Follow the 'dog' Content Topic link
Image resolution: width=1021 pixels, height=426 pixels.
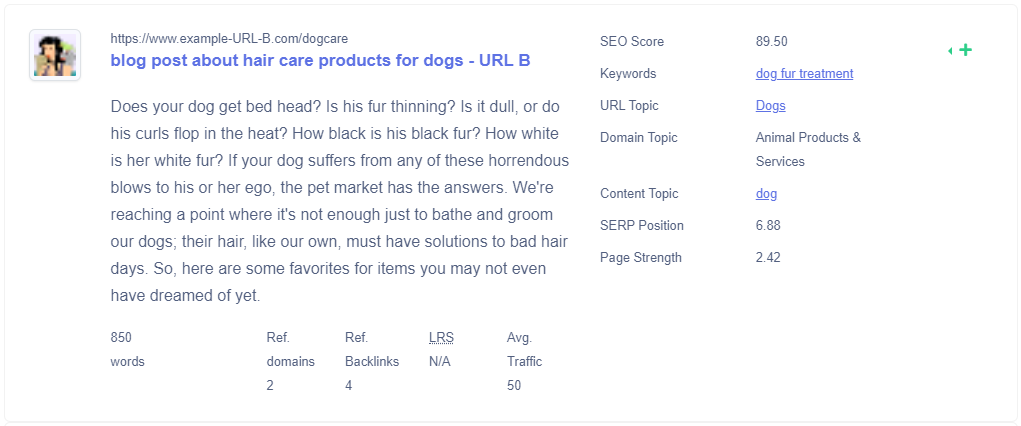coord(766,193)
